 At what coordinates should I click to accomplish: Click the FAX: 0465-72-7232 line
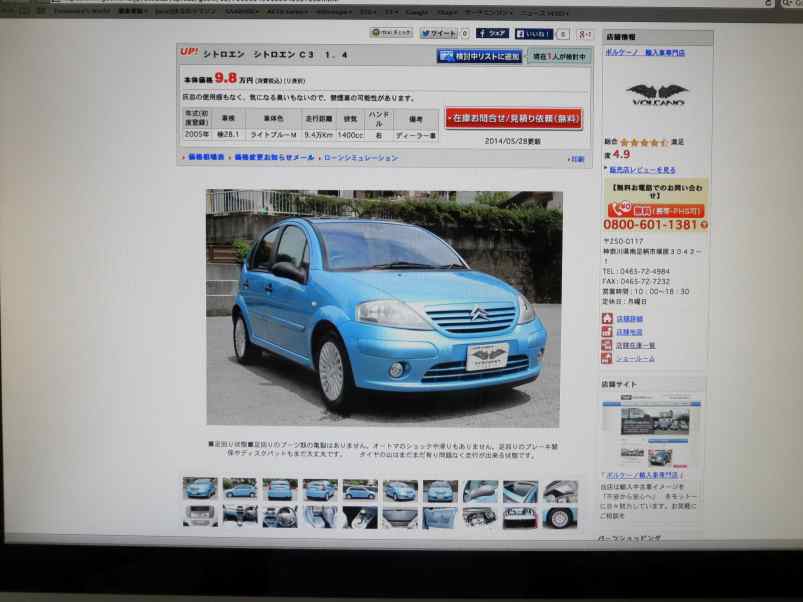pos(636,282)
